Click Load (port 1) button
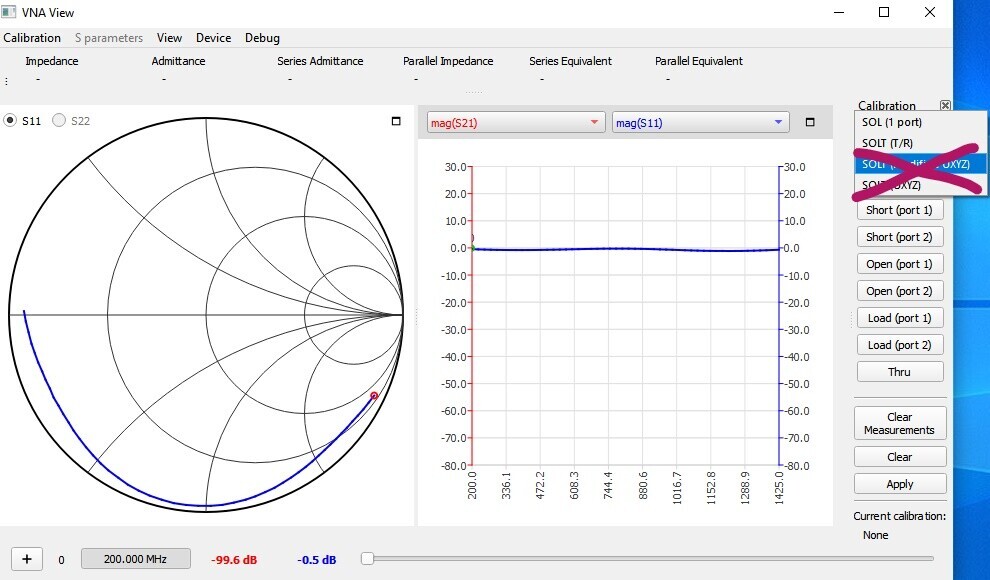Screen dimensions: 990x580 (x=900, y=318)
